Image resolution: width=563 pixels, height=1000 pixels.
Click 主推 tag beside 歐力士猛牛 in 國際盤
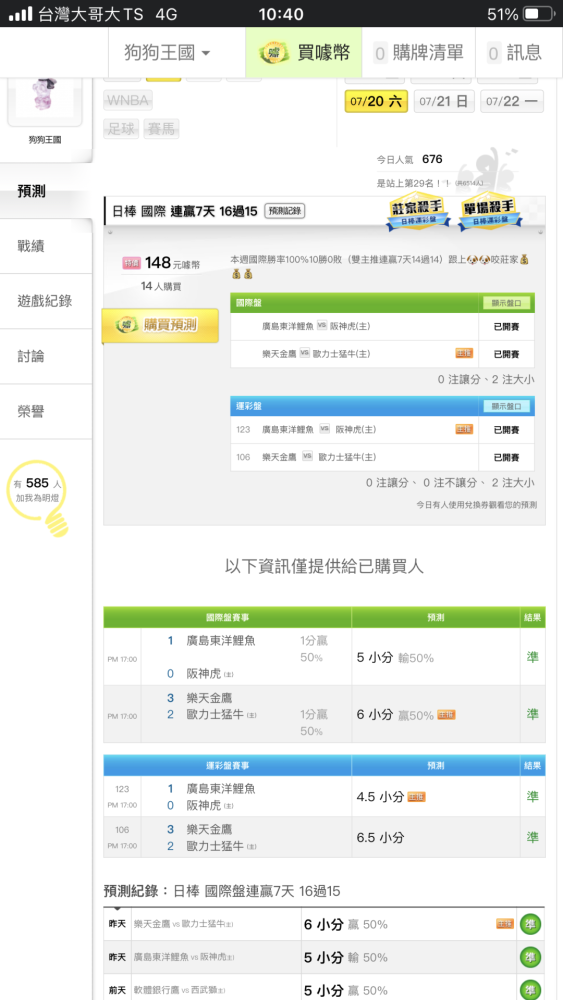464,353
